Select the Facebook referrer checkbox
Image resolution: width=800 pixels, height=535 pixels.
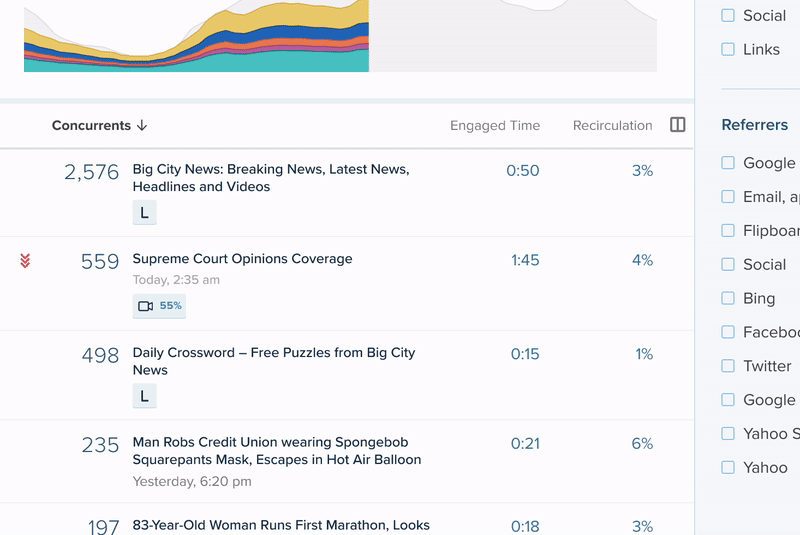[x=728, y=332]
